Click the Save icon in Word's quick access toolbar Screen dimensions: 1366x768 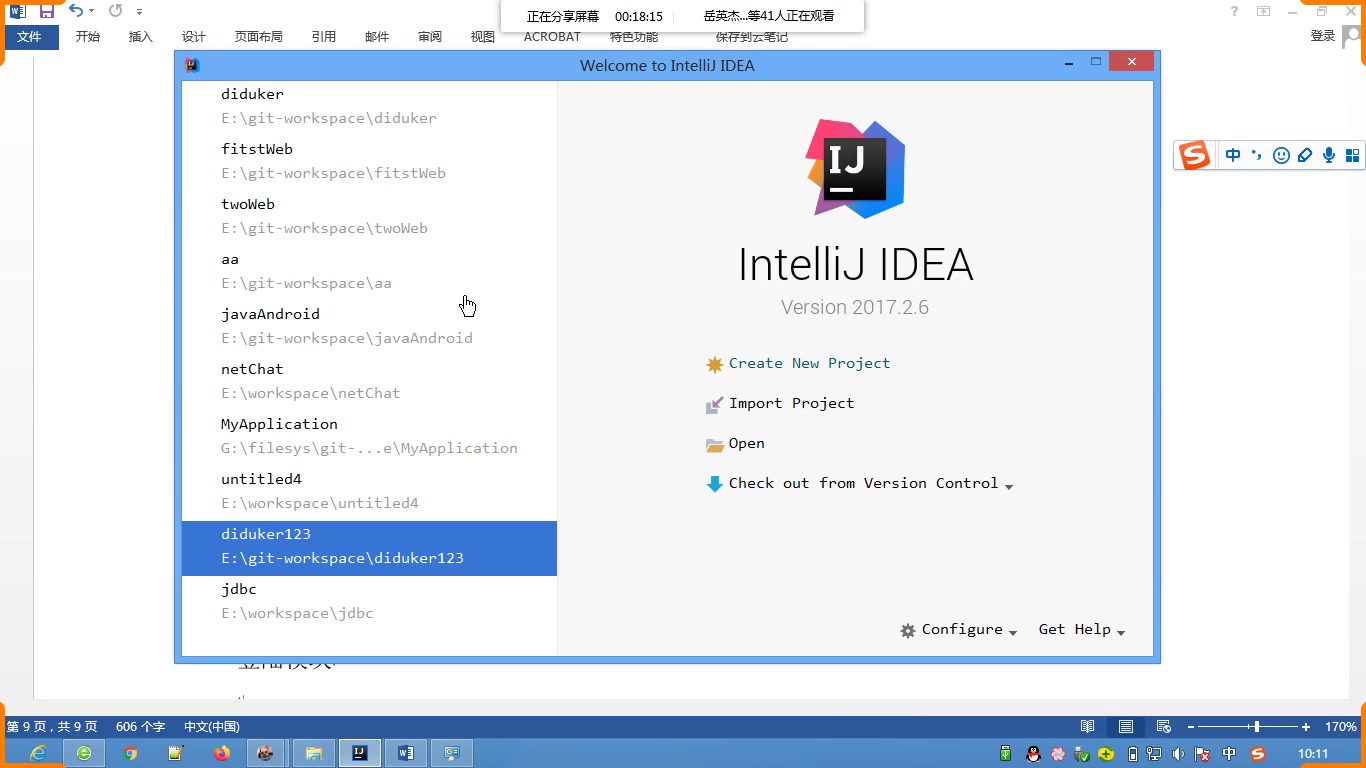(46, 11)
